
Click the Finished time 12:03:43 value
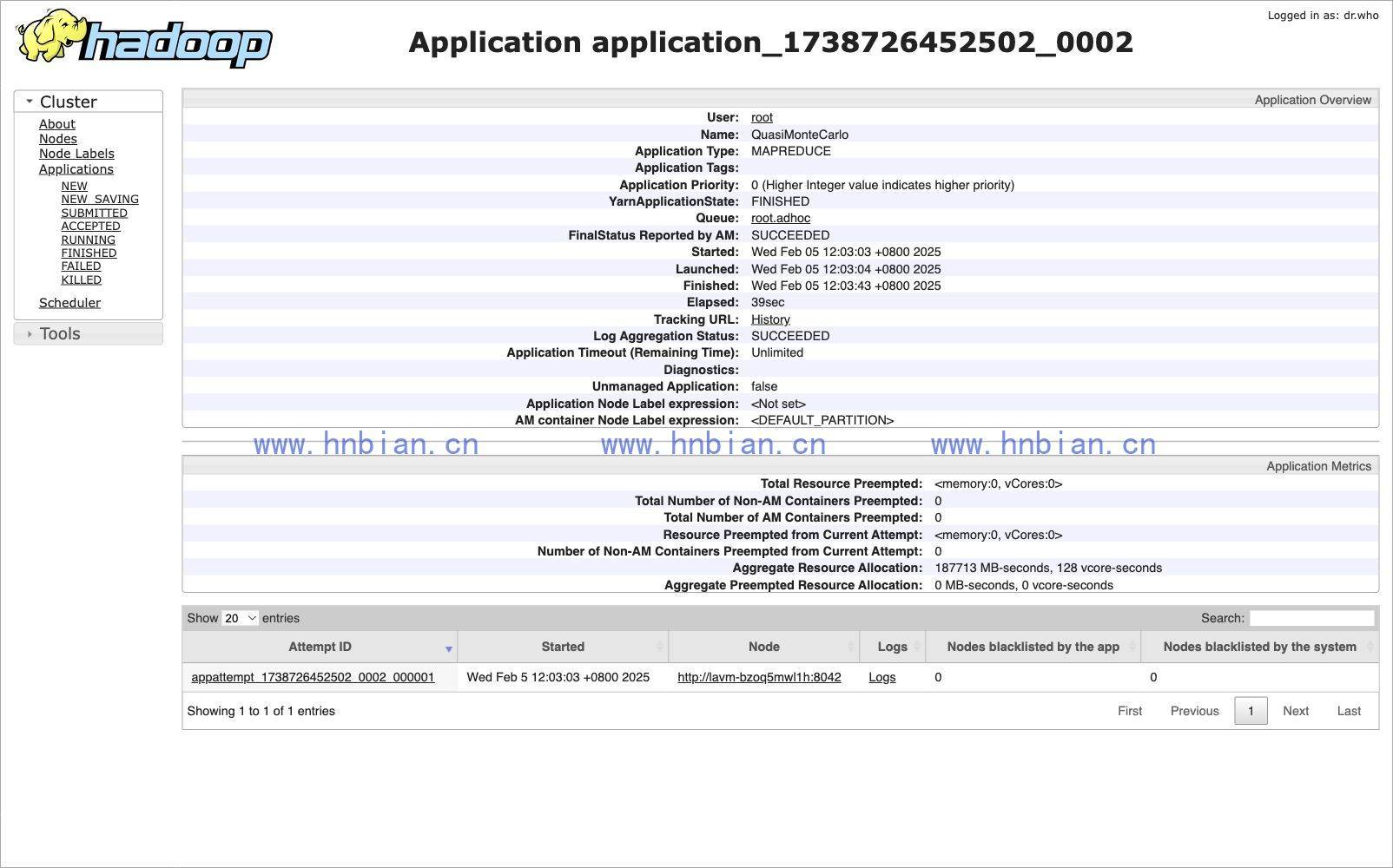(x=846, y=286)
